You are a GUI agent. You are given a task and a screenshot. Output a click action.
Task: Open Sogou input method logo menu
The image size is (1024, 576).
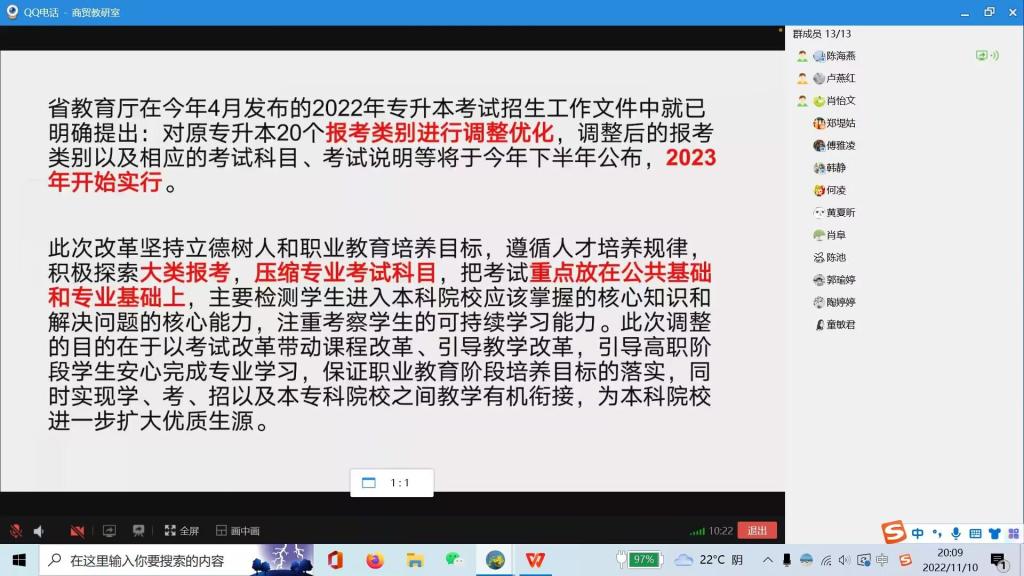pos(893,533)
